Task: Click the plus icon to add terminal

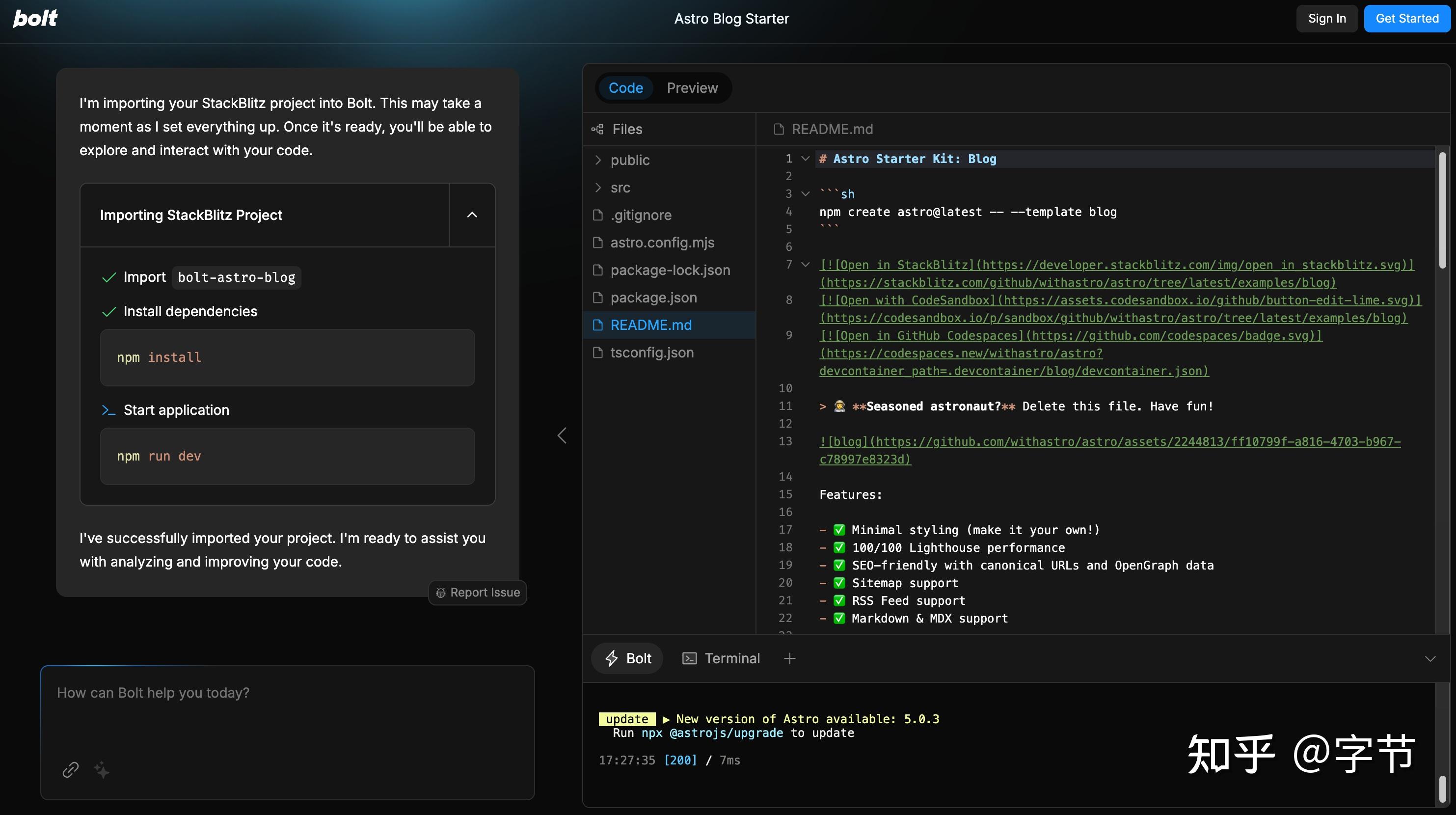Action: point(790,658)
